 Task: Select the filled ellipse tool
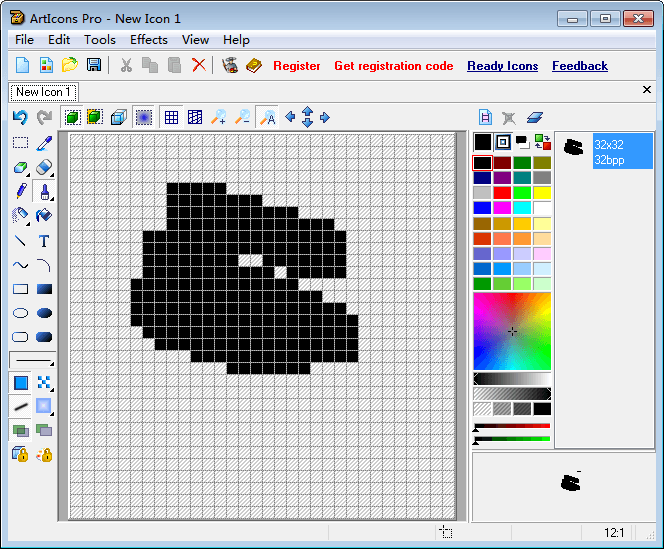click(x=44, y=313)
